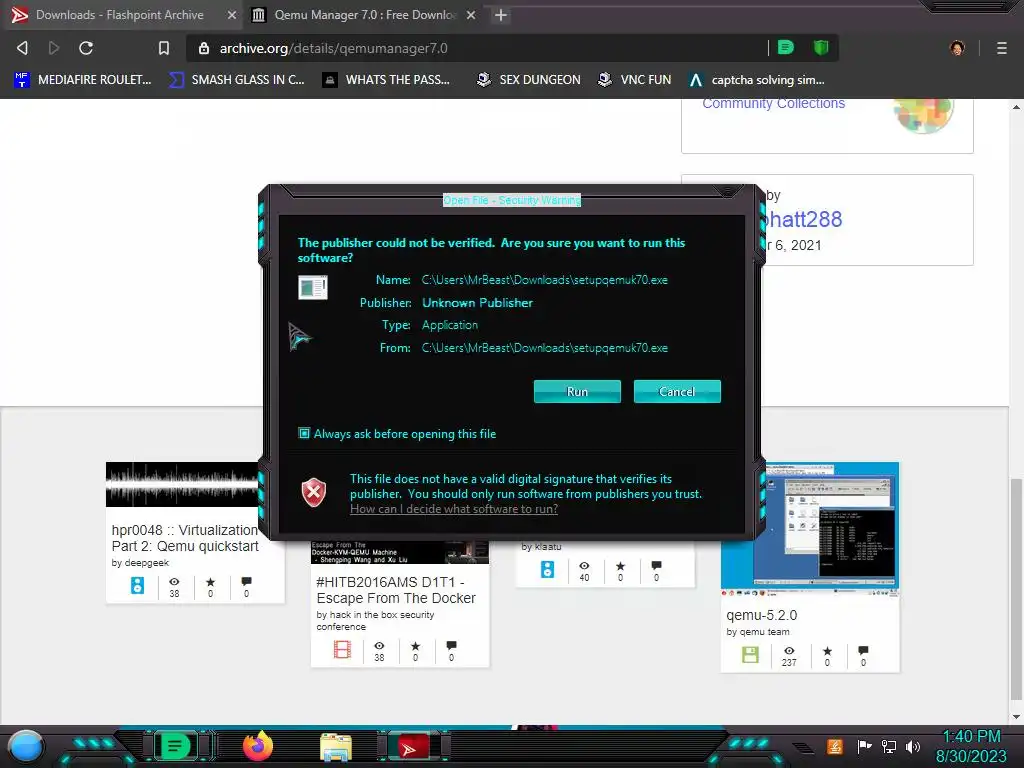This screenshot has height=768, width=1024.
Task: Click the Windows Start orb
Action: (x=25, y=746)
